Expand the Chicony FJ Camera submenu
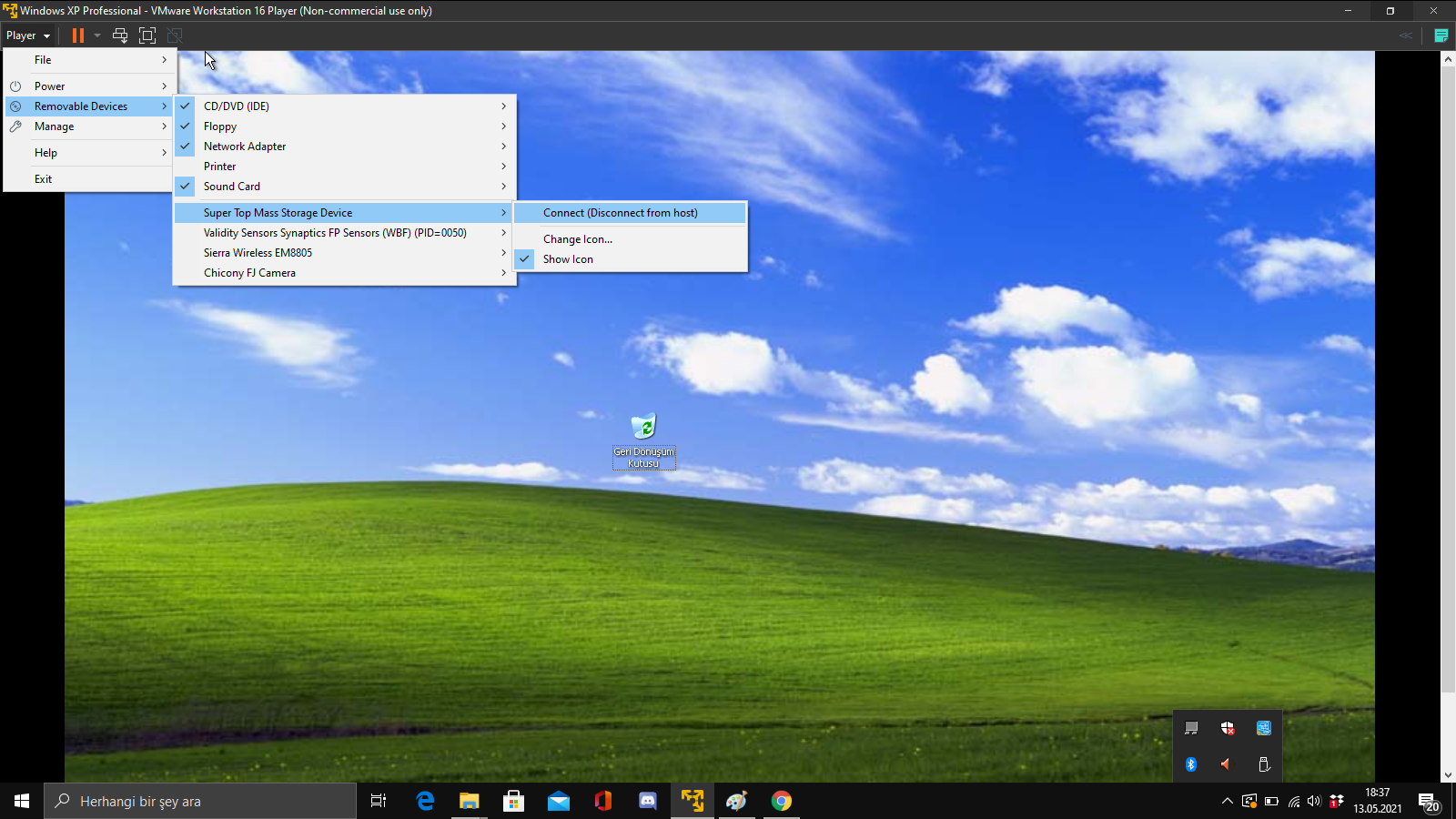The width and height of the screenshot is (1456, 819). tap(344, 273)
